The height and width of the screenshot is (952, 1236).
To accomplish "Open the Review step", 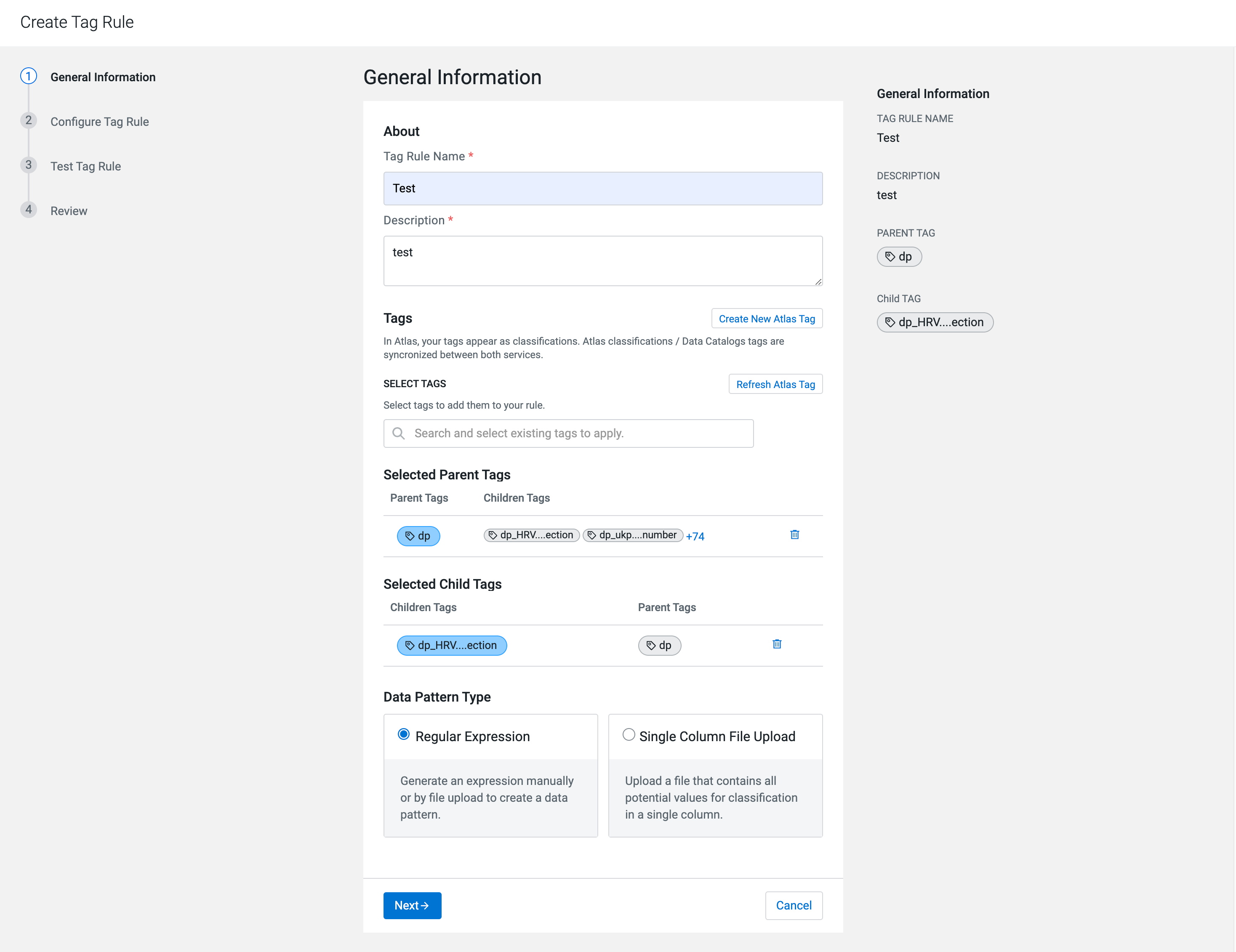I will (x=69, y=211).
